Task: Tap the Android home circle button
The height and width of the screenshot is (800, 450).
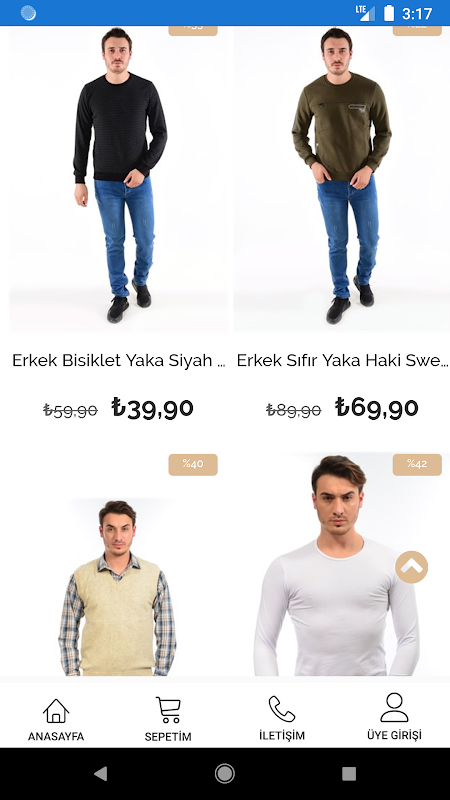Action: [225, 773]
